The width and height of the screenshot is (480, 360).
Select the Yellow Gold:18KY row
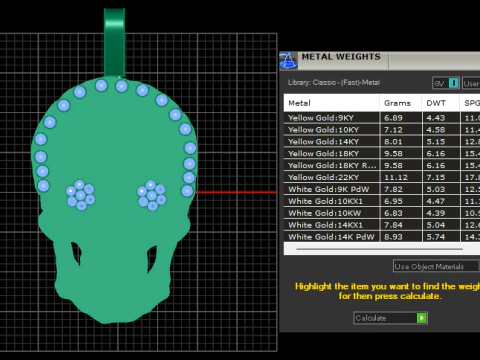click(382, 153)
